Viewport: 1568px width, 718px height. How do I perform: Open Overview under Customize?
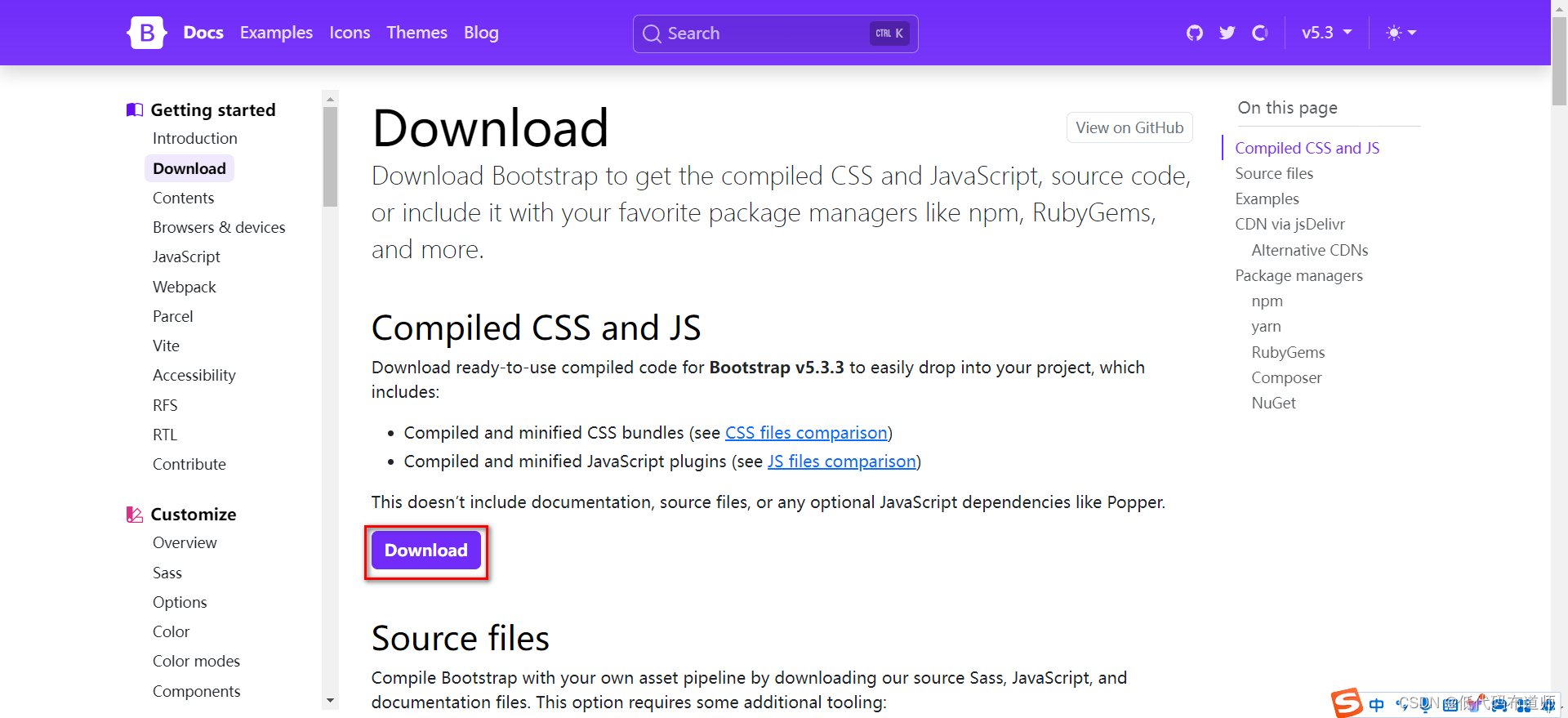point(185,543)
